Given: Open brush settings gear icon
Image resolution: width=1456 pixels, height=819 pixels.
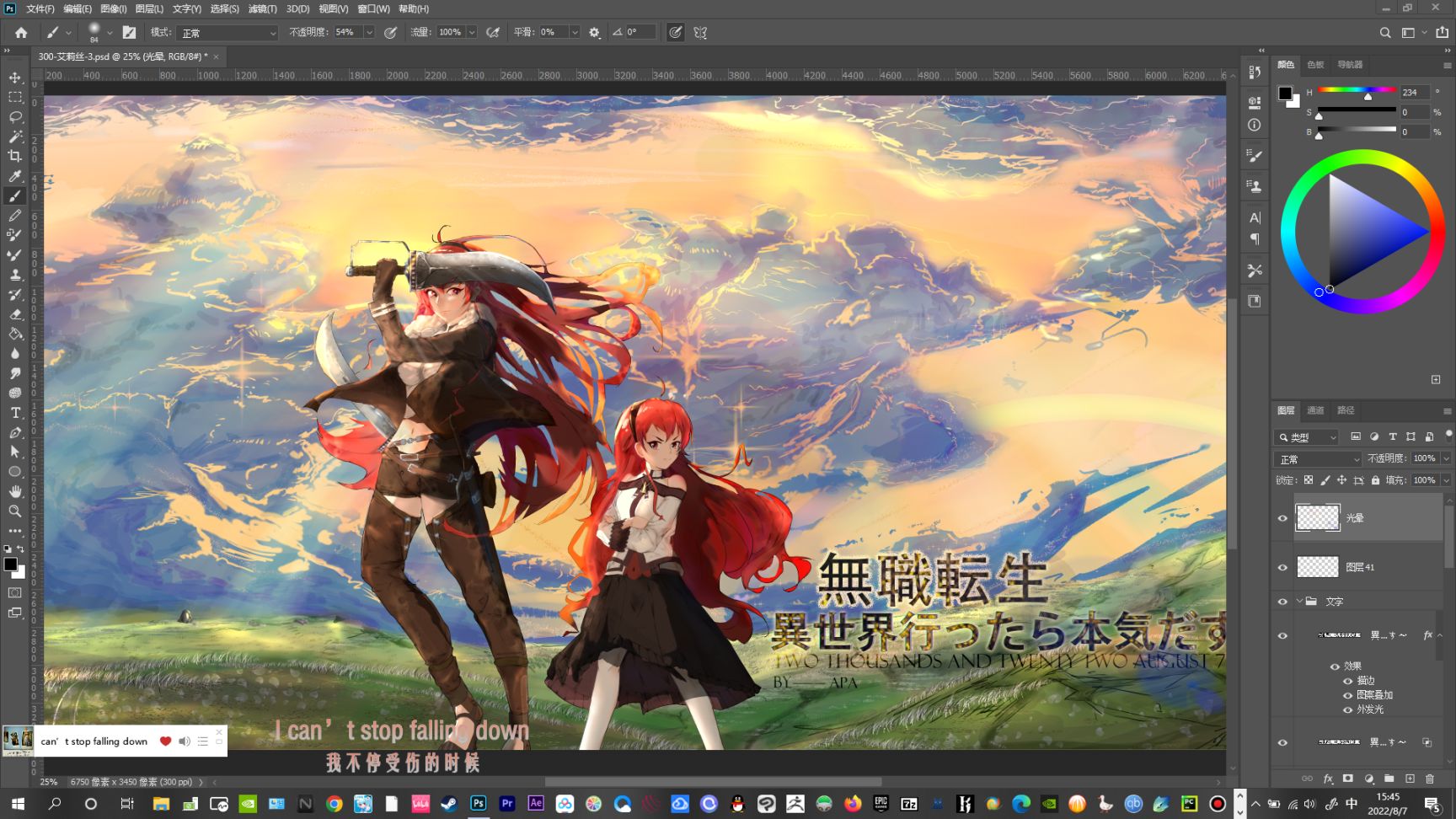Looking at the screenshot, I should (x=595, y=33).
